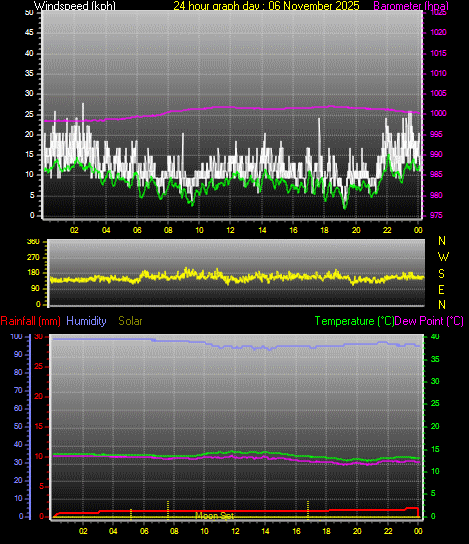Viewport: 469px width, 544px height.
Task: Select the Dew Point (°C) legend label
Action: 429,321
